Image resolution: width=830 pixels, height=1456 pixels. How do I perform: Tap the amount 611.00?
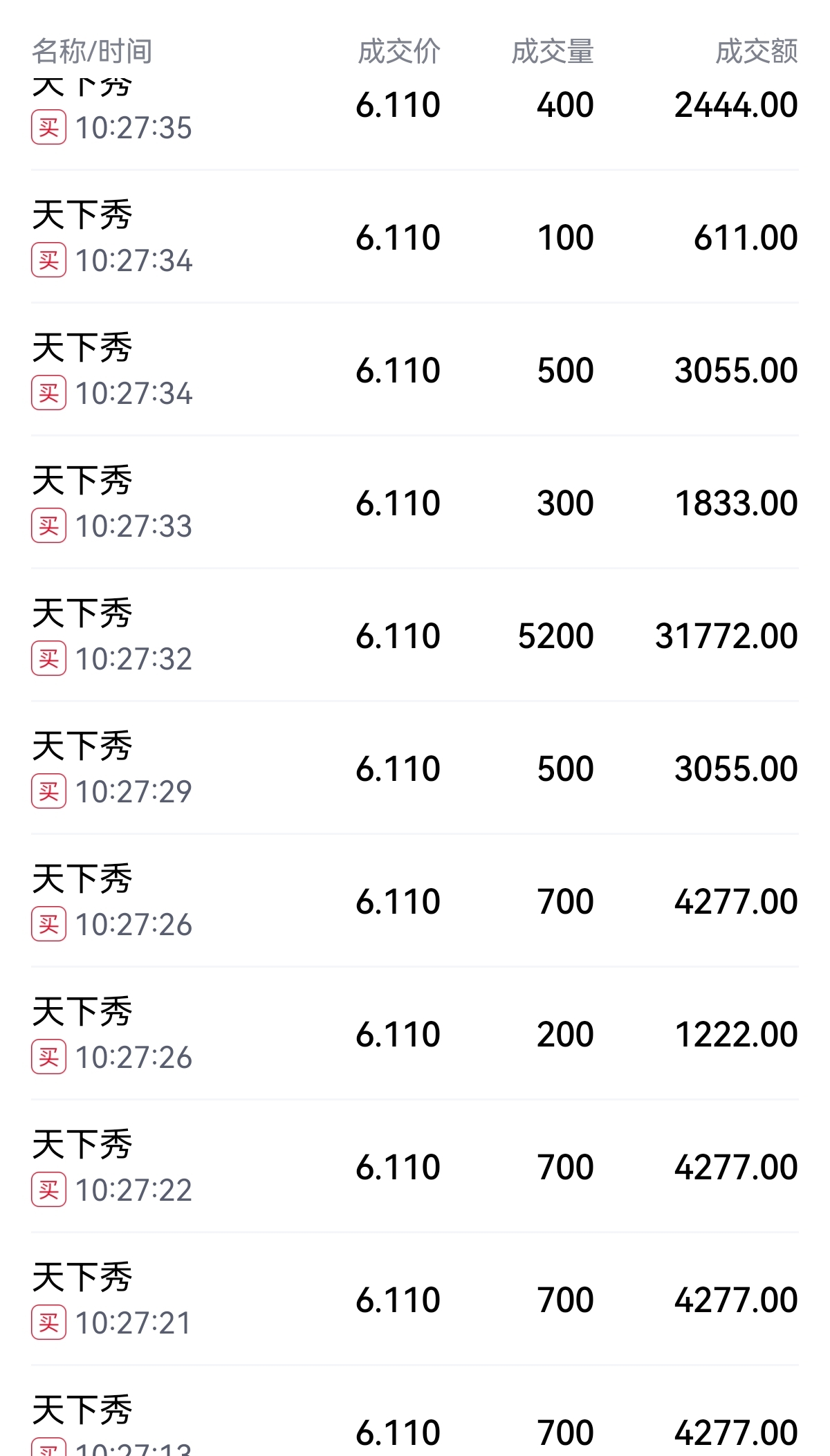746,238
